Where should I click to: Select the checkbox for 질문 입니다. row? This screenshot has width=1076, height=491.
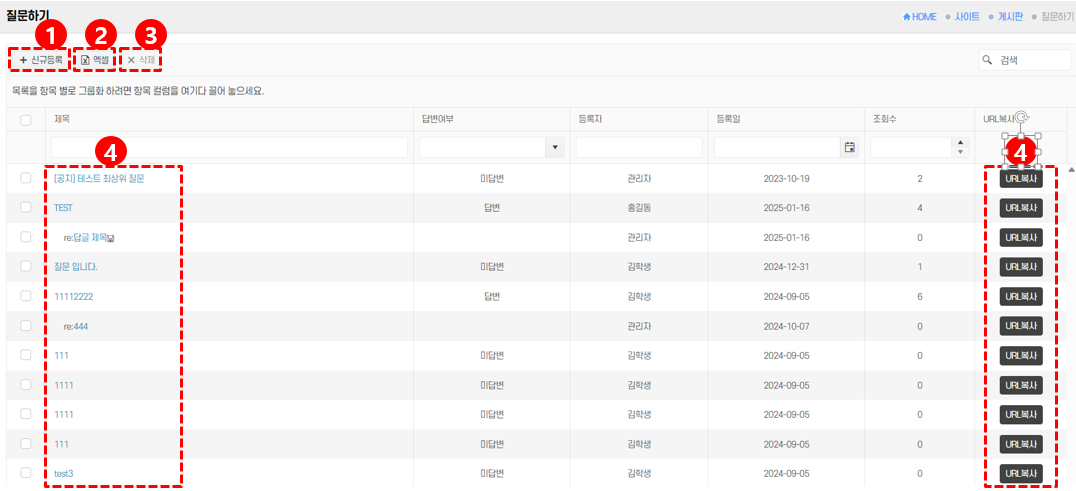click(26, 267)
